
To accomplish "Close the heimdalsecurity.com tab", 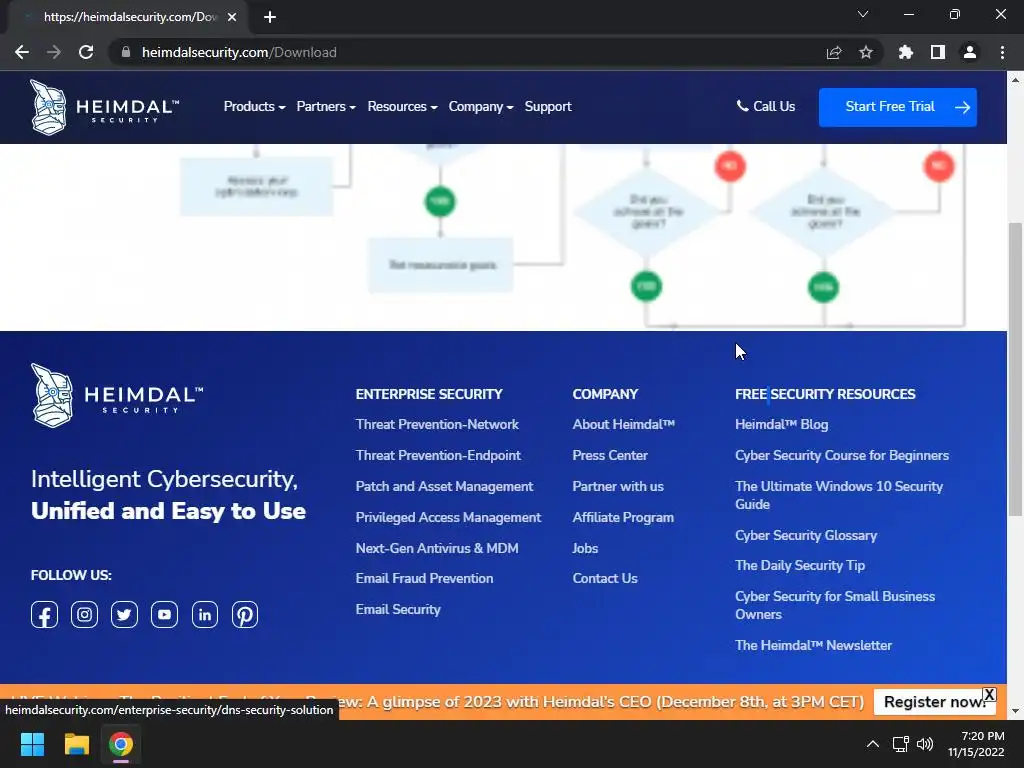I will [x=232, y=17].
